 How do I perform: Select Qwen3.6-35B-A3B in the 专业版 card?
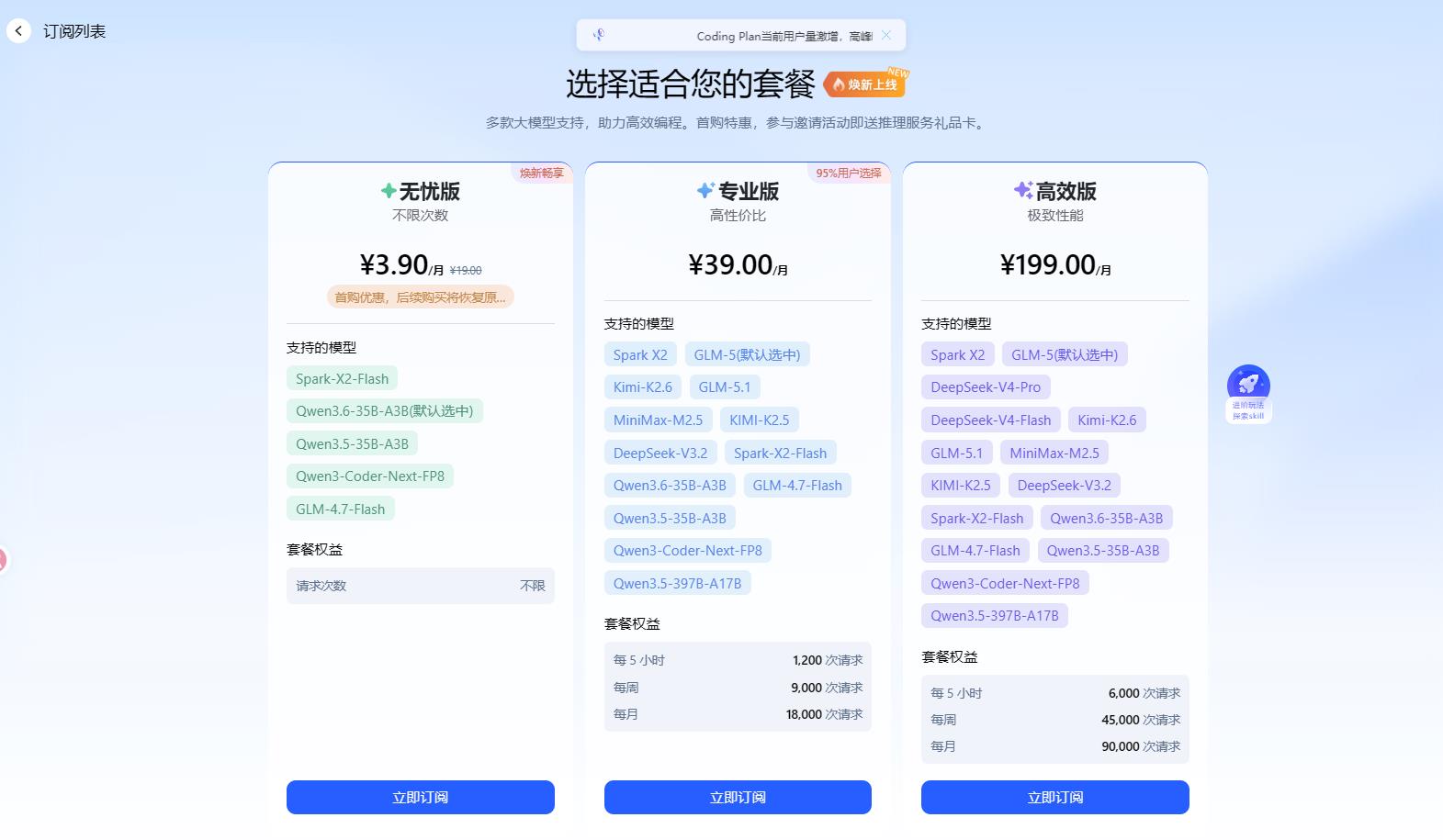pyautogui.click(x=670, y=485)
